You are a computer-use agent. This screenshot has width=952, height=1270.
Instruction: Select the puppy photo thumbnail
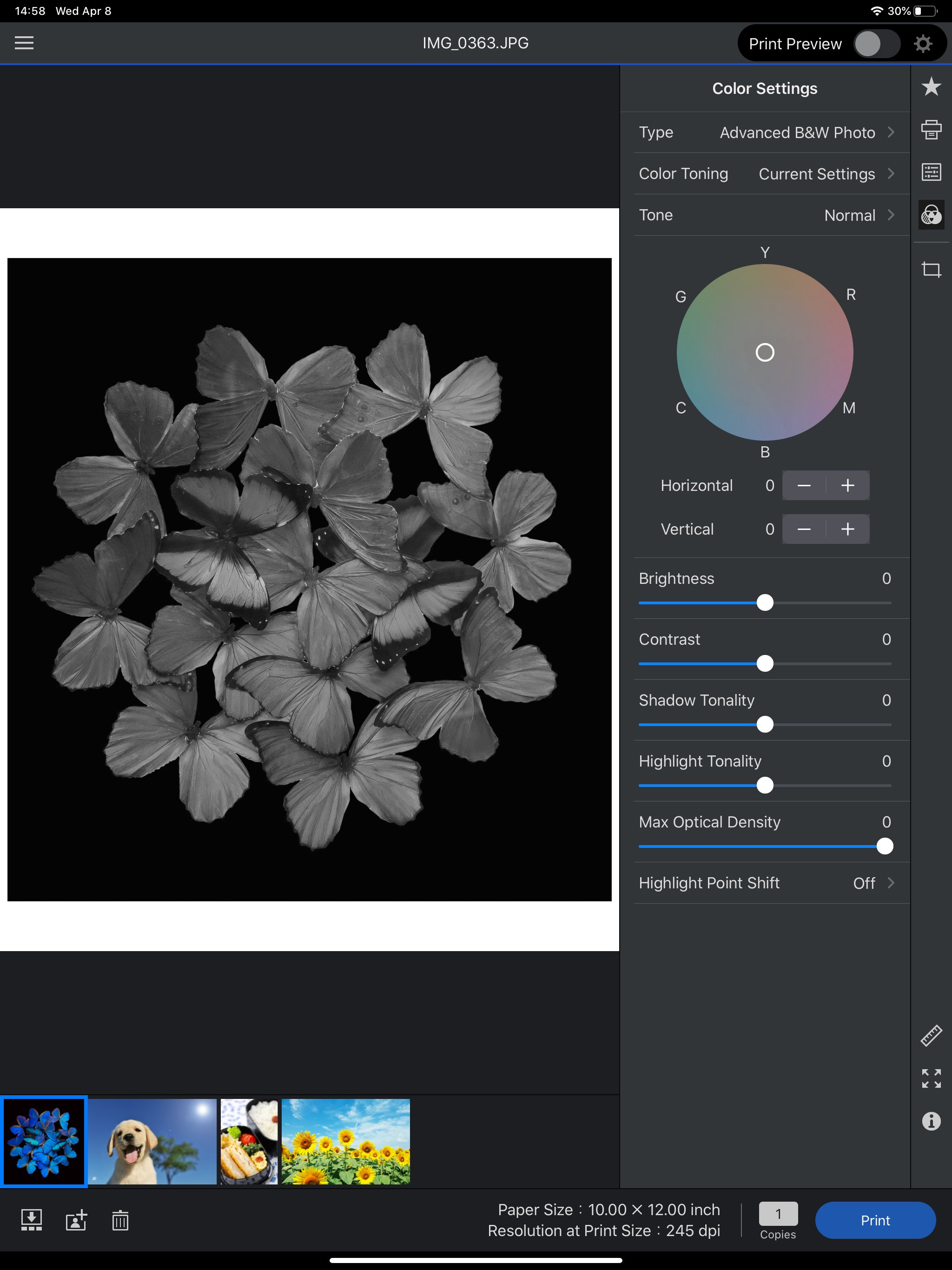point(152,1141)
